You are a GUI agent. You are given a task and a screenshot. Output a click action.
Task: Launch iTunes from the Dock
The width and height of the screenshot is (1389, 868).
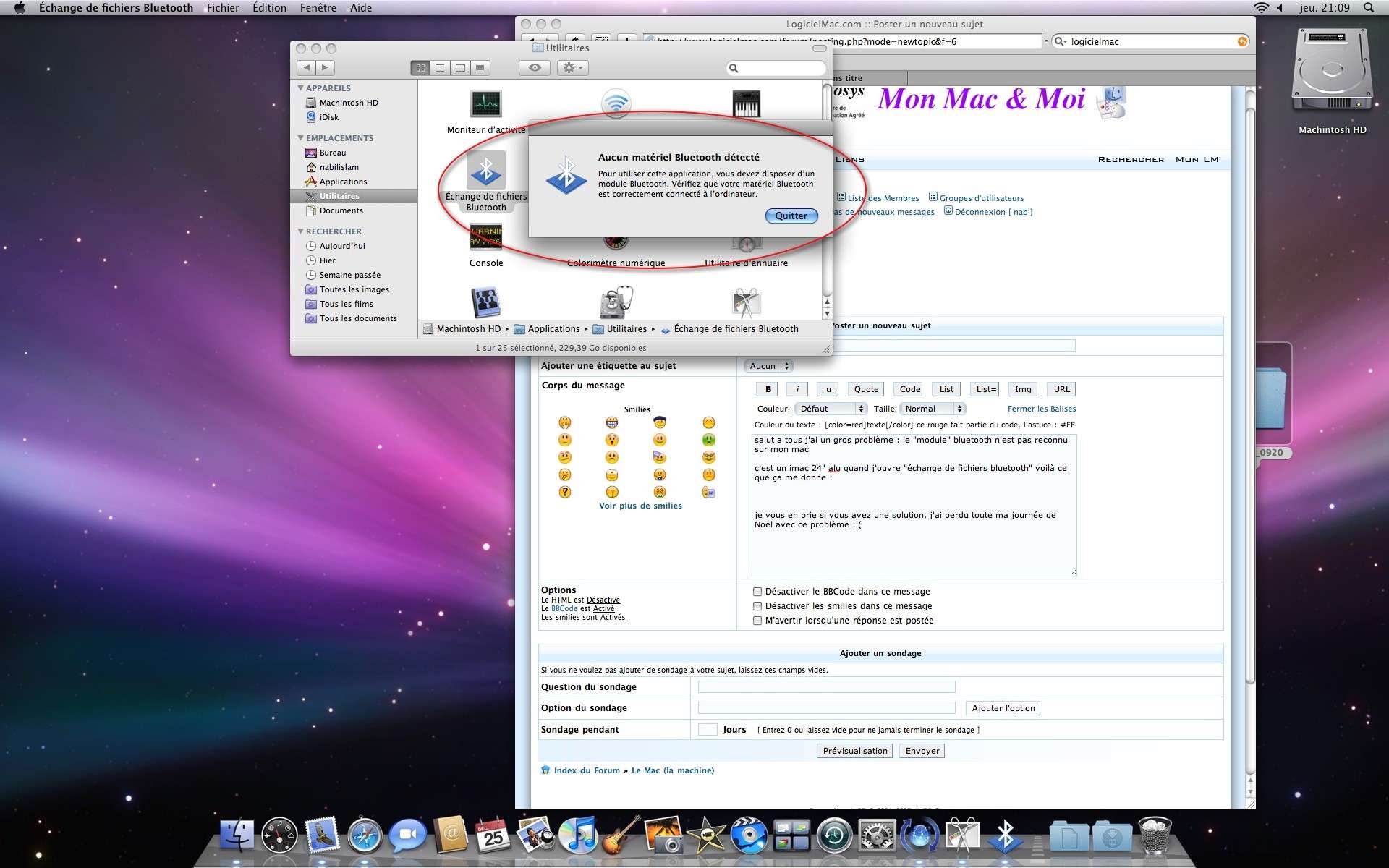[x=578, y=836]
